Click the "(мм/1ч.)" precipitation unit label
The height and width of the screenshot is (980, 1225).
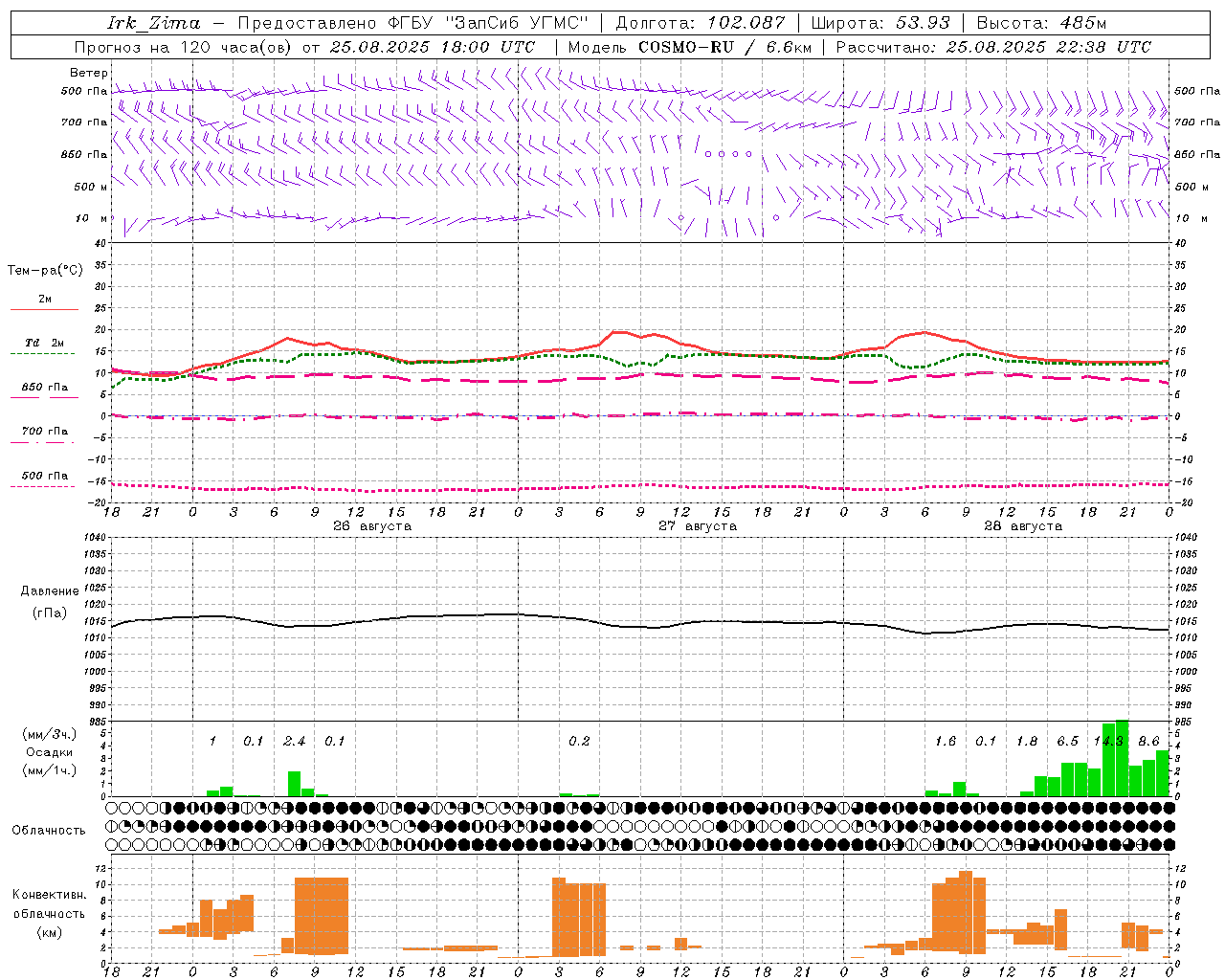[49, 770]
